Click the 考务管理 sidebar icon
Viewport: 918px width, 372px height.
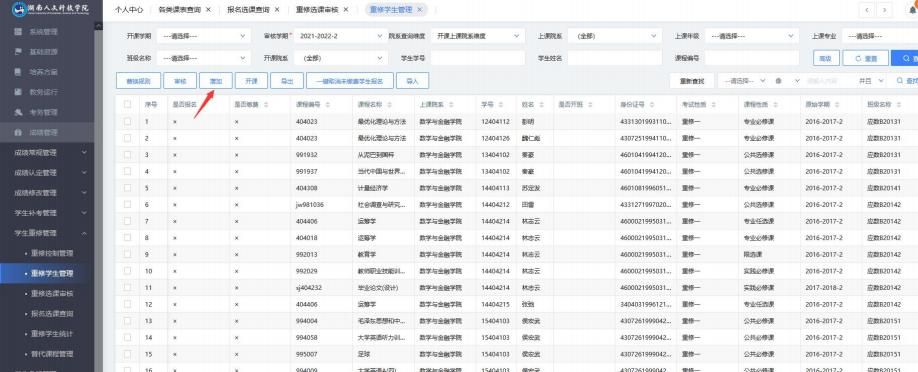18,112
